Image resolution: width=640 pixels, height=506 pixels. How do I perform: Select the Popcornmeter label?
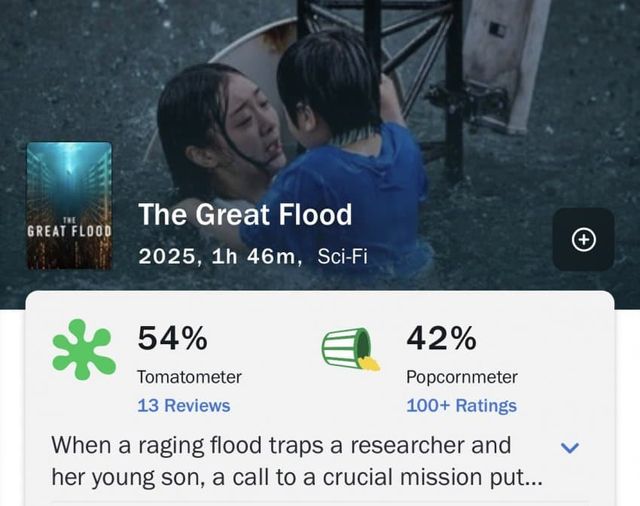461,377
